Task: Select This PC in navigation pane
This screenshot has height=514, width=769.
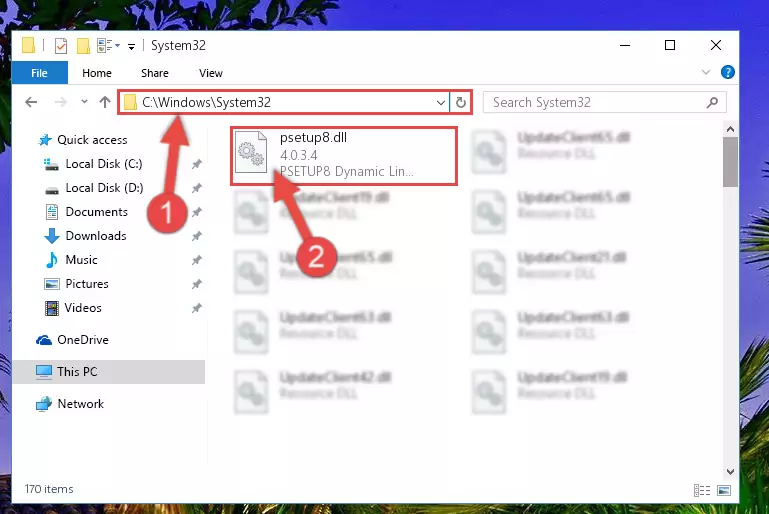Action: pos(108,372)
